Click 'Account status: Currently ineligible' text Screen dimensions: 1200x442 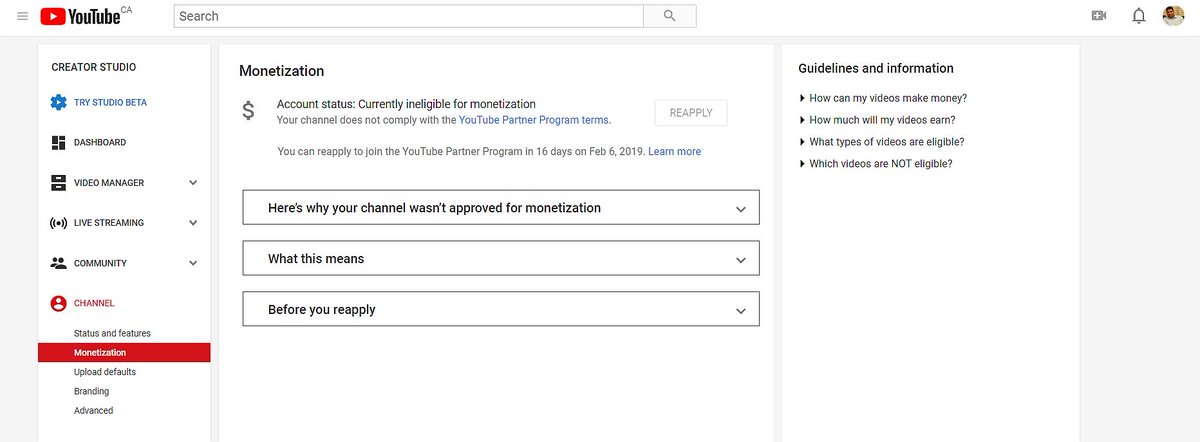click(406, 104)
